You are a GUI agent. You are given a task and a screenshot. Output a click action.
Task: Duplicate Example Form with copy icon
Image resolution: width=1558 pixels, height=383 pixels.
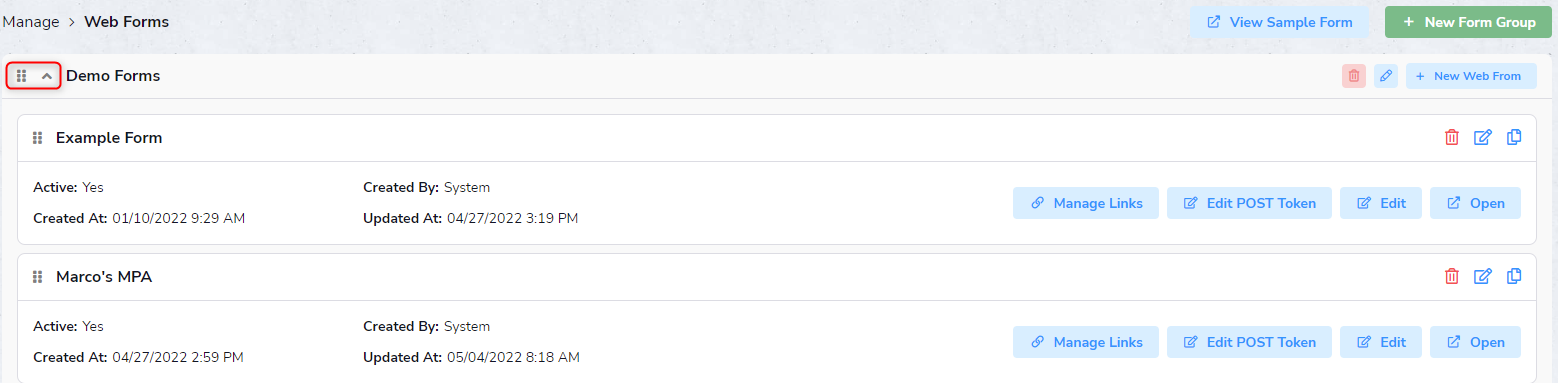[1514, 137]
